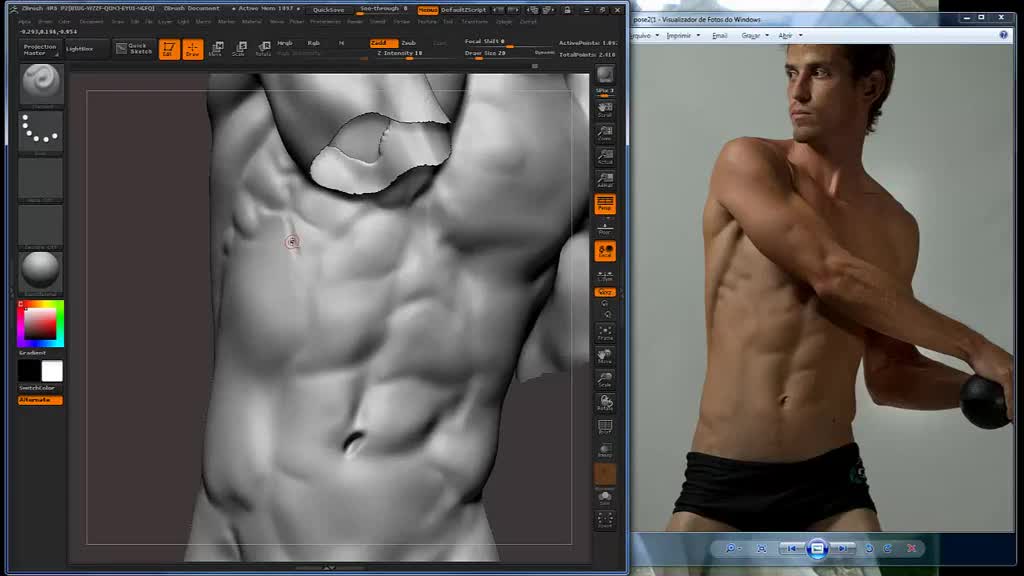Toggle Persp perspective mode
Screen dimensions: 1024x576
(x=605, y=204)
